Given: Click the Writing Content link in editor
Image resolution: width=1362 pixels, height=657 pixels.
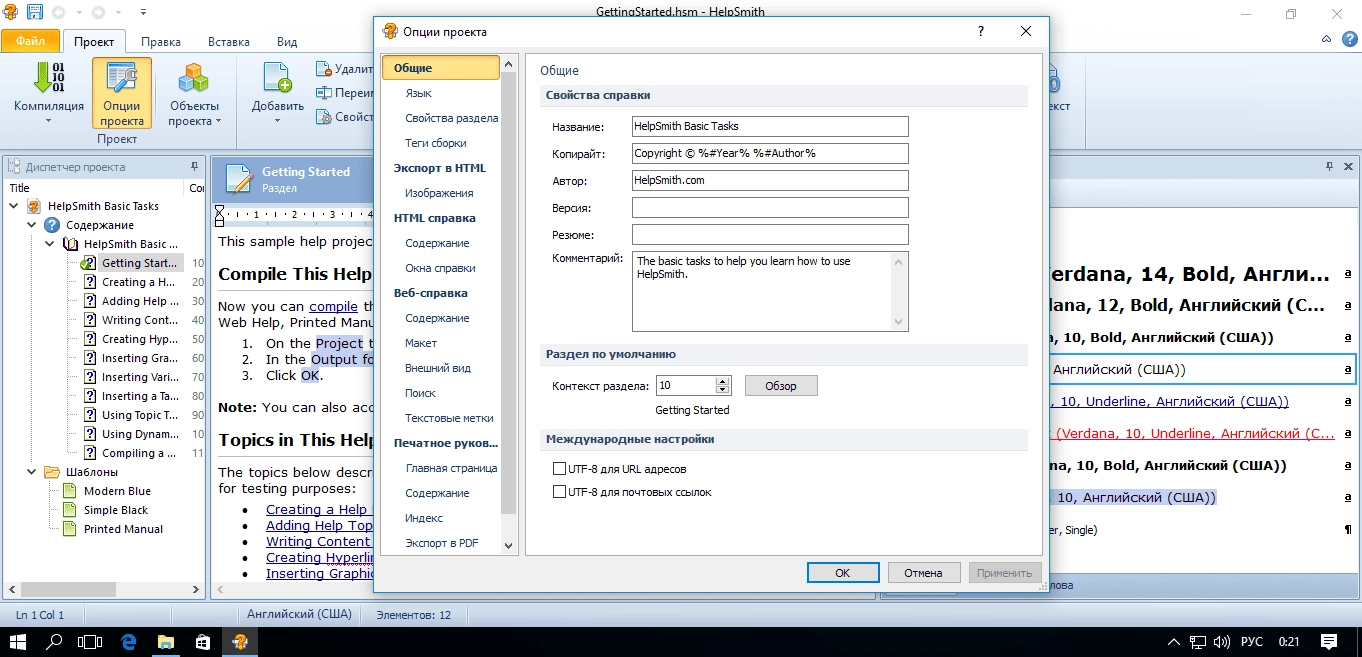Looking at the screenshot, I should pyautogui.click(x=319, y=542).
